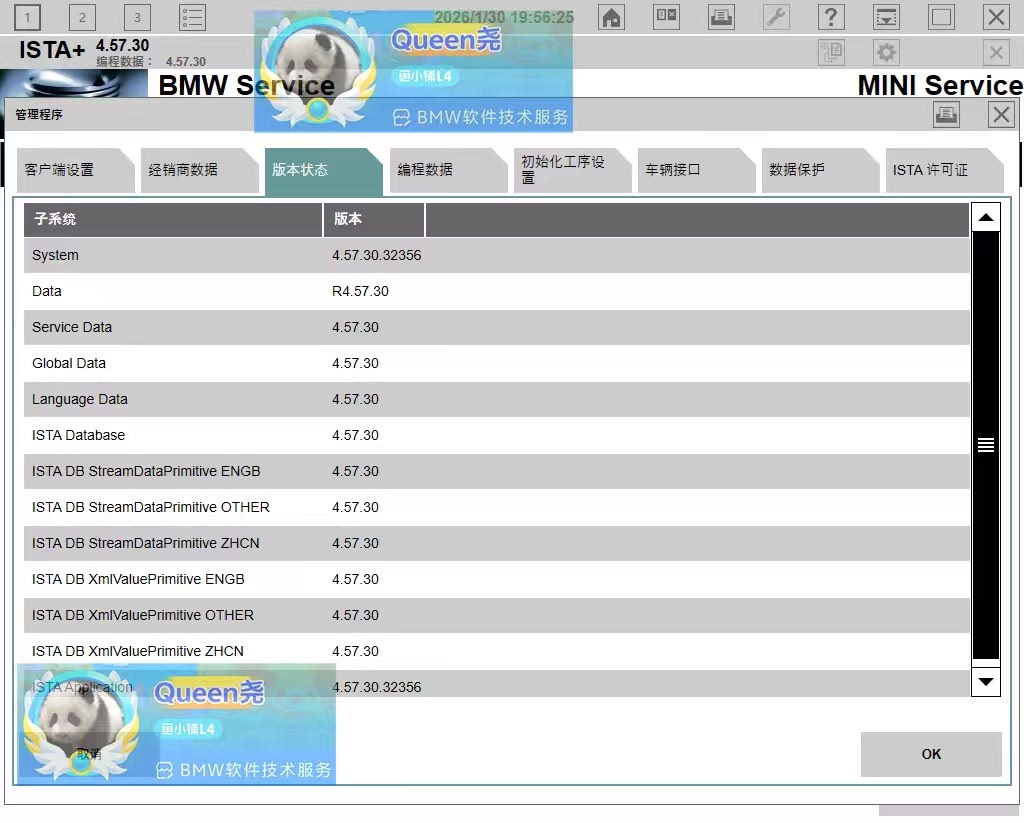Click the ISTA+ version label 4.57.30
Image resolution: width=1024 pixels, height=823 pixels.
(122, 46)
